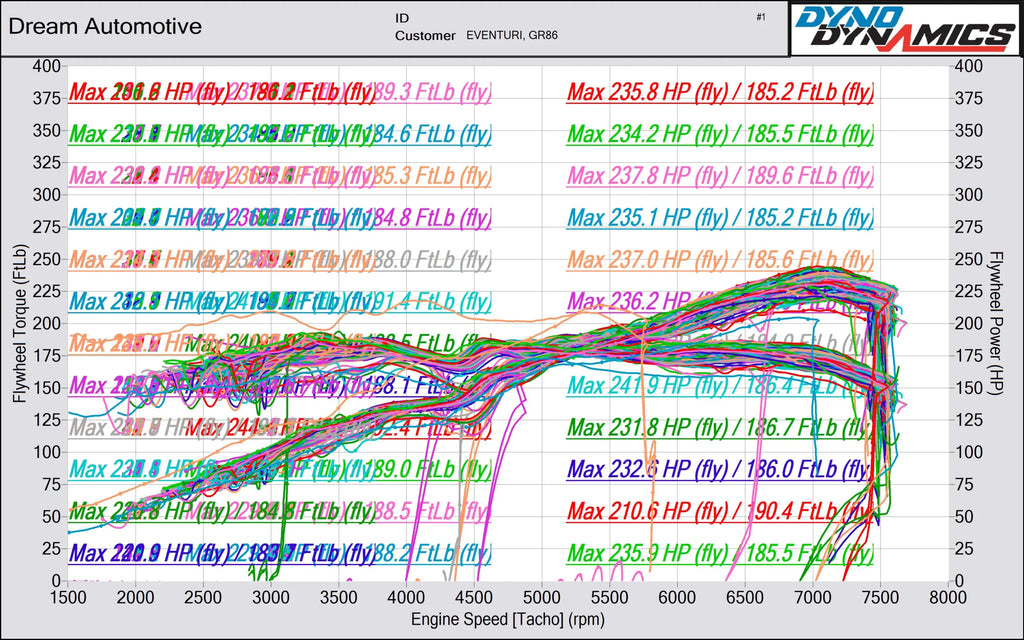Select the Dream Automotive title text
Viewport: 1024px width, 640px height.
[105, 27]
